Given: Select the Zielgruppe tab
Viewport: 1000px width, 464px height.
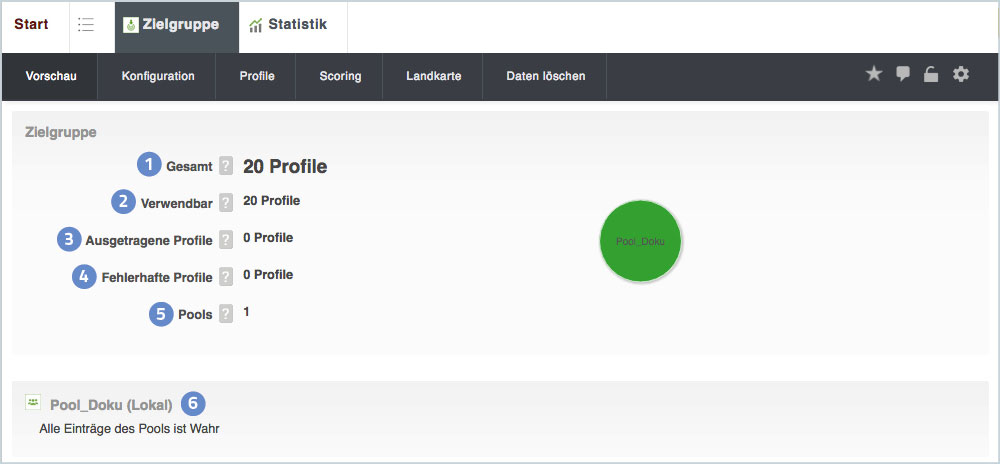Looking at the screenshot, I should [171, 25].
